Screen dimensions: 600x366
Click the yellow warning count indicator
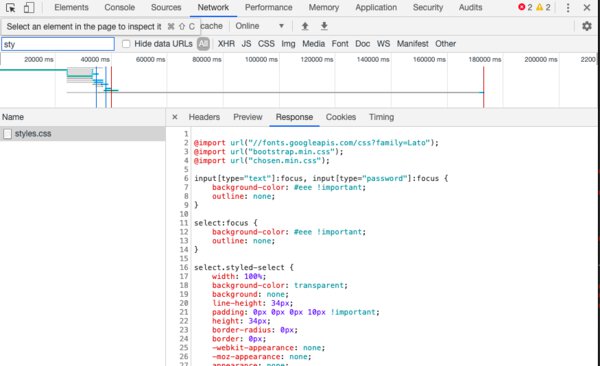click(x=543, y=7)
